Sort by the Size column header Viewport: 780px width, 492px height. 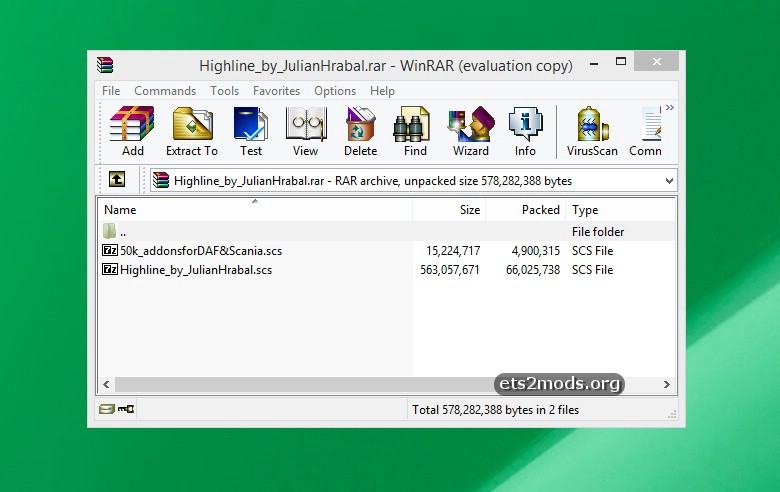click(449, 210)
